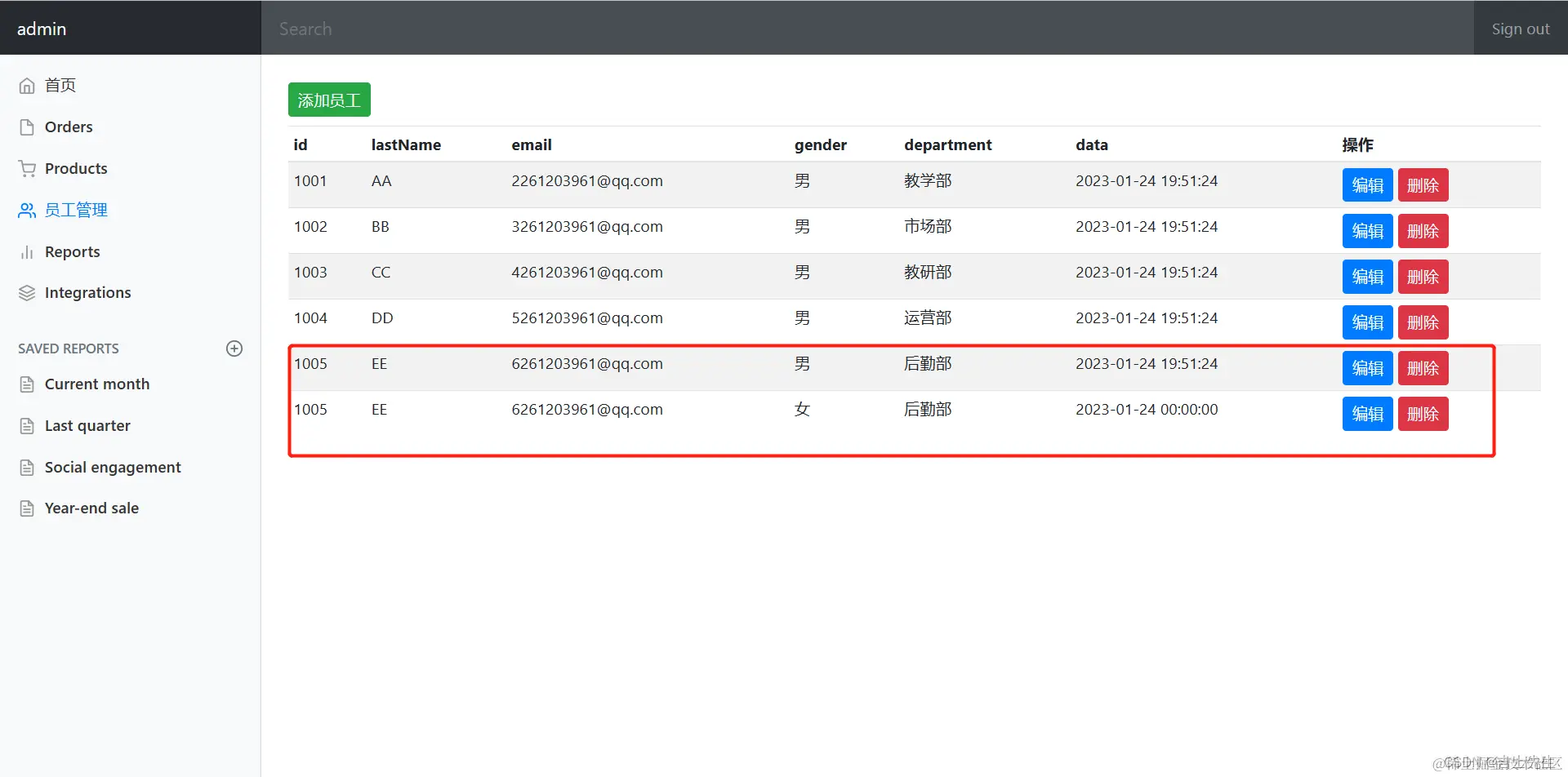Image resolution: width=1568 pixels, height=777 pixels.
Task: Click the bar chart icon beside Reports
Action: tap(27, 252)
